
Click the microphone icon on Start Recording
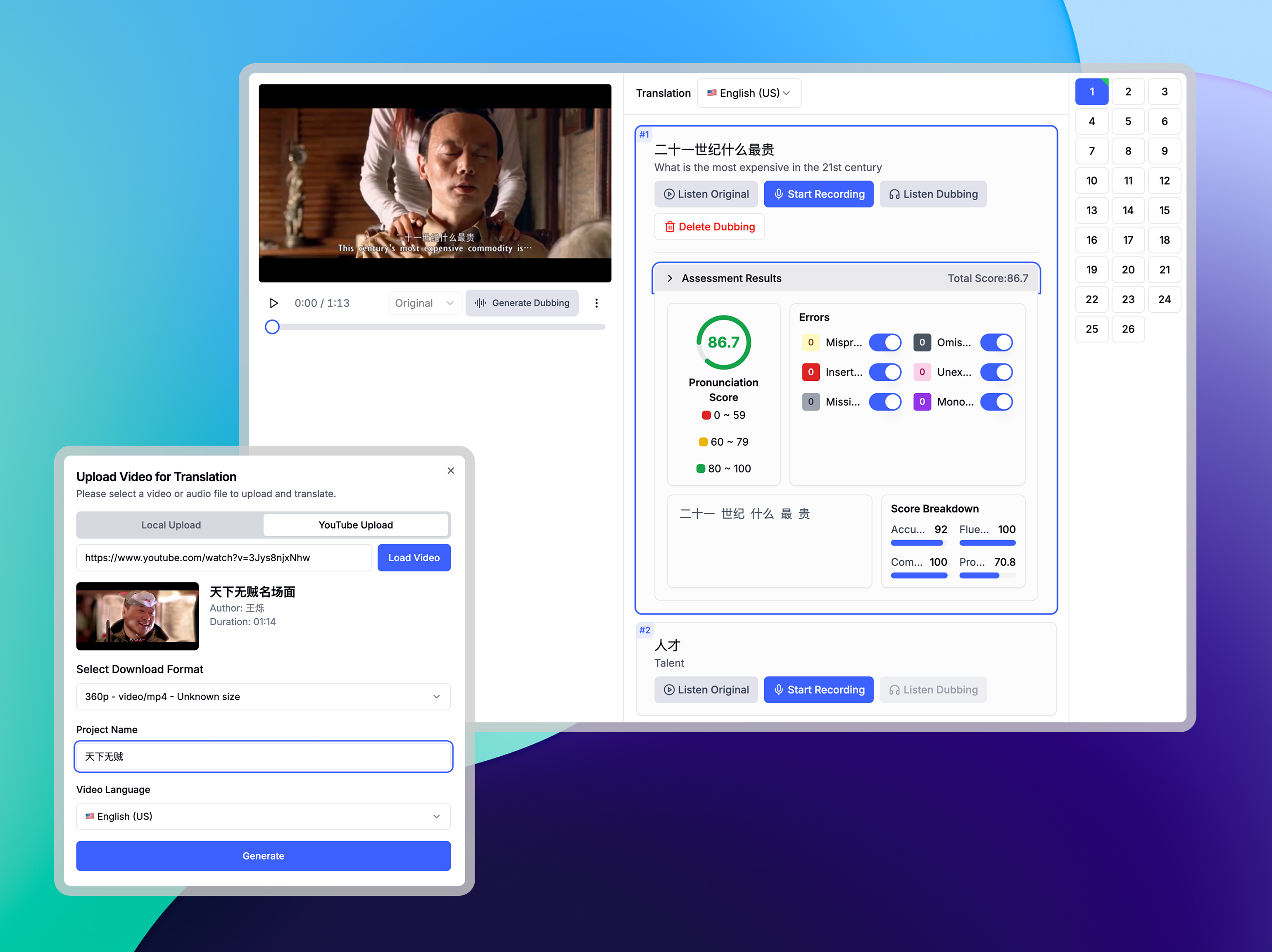click(779, 194)
